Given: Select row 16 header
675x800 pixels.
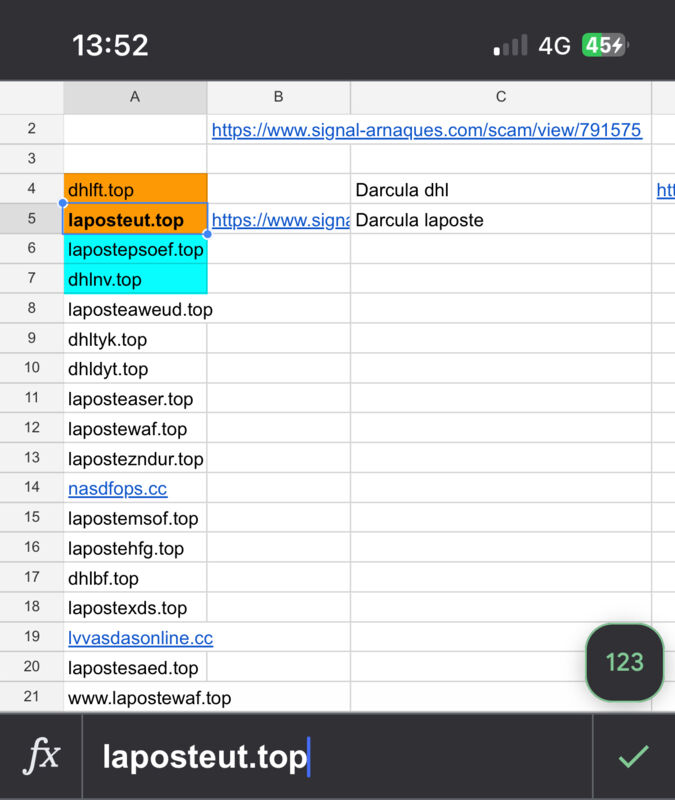Looking at the screenshot, I should (x=32, y=547).
